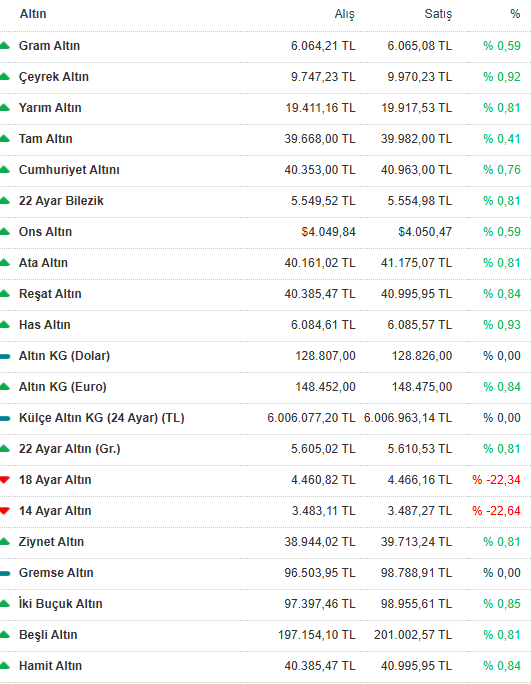Select the Ons Altın row name
The height and width of the screenshot is (684, 531).
45,232
